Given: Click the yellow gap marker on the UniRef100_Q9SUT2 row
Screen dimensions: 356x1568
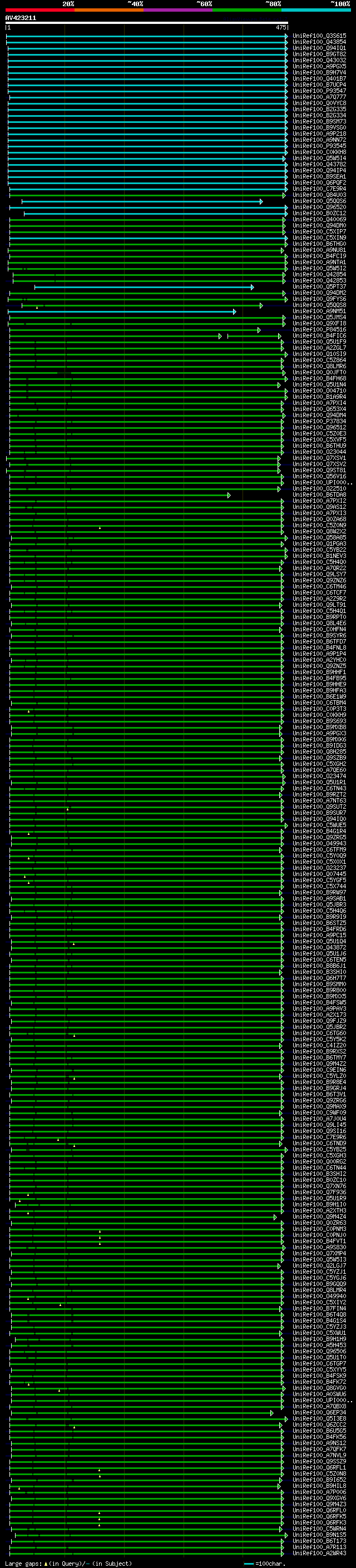Looking at the screenshot, I should pyautogui.click(x=67, y=809).
